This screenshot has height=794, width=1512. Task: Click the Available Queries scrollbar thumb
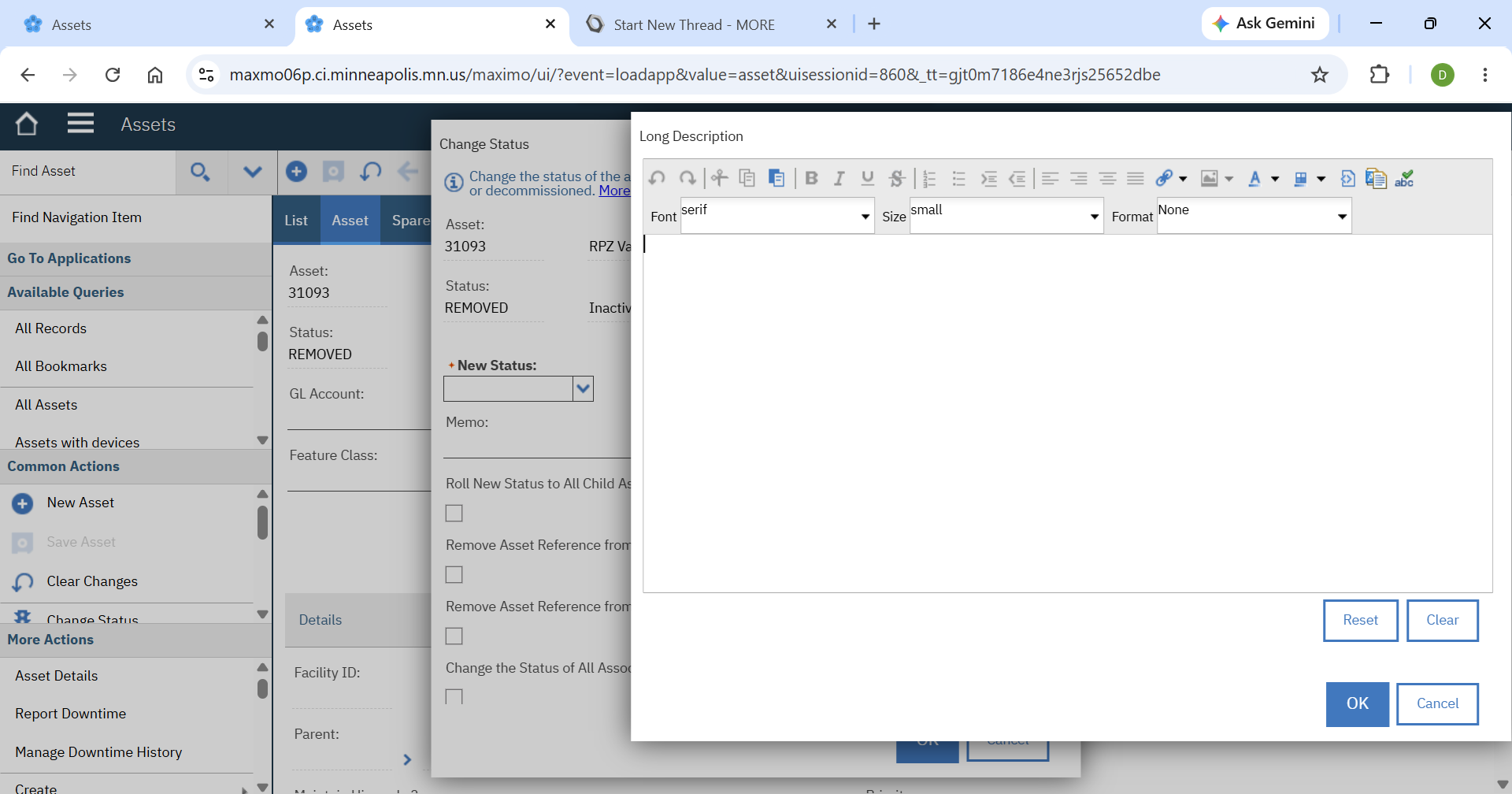262,341
